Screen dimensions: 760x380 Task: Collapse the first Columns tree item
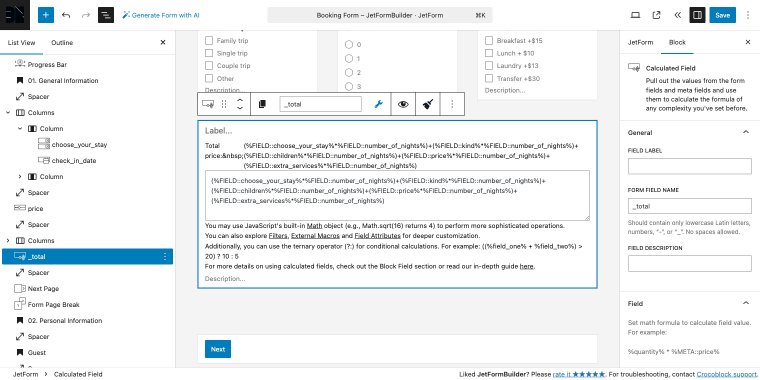coord(8,112)
